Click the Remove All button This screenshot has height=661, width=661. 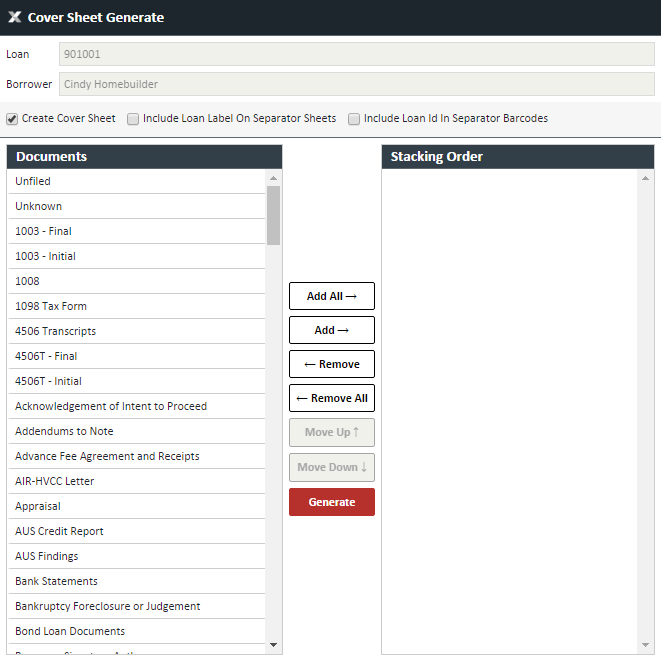coord(331,398)
